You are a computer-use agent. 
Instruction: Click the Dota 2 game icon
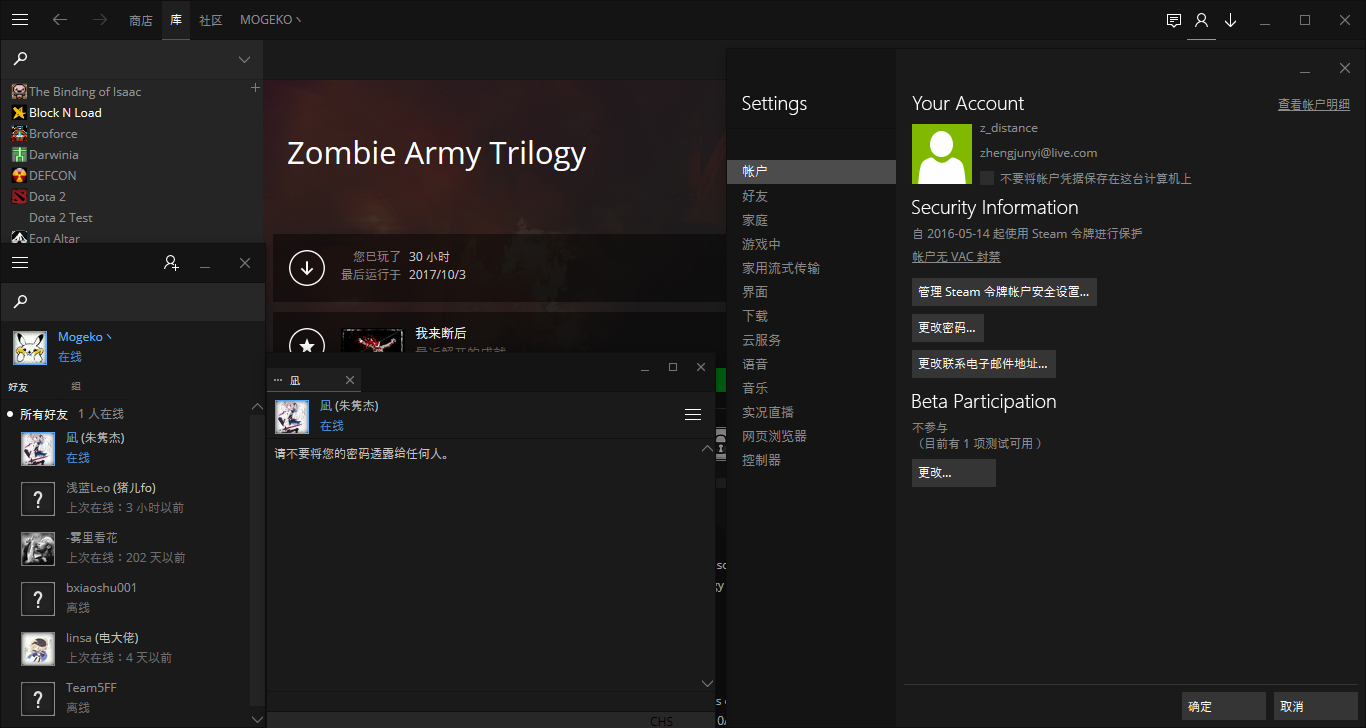pos(19,197)
